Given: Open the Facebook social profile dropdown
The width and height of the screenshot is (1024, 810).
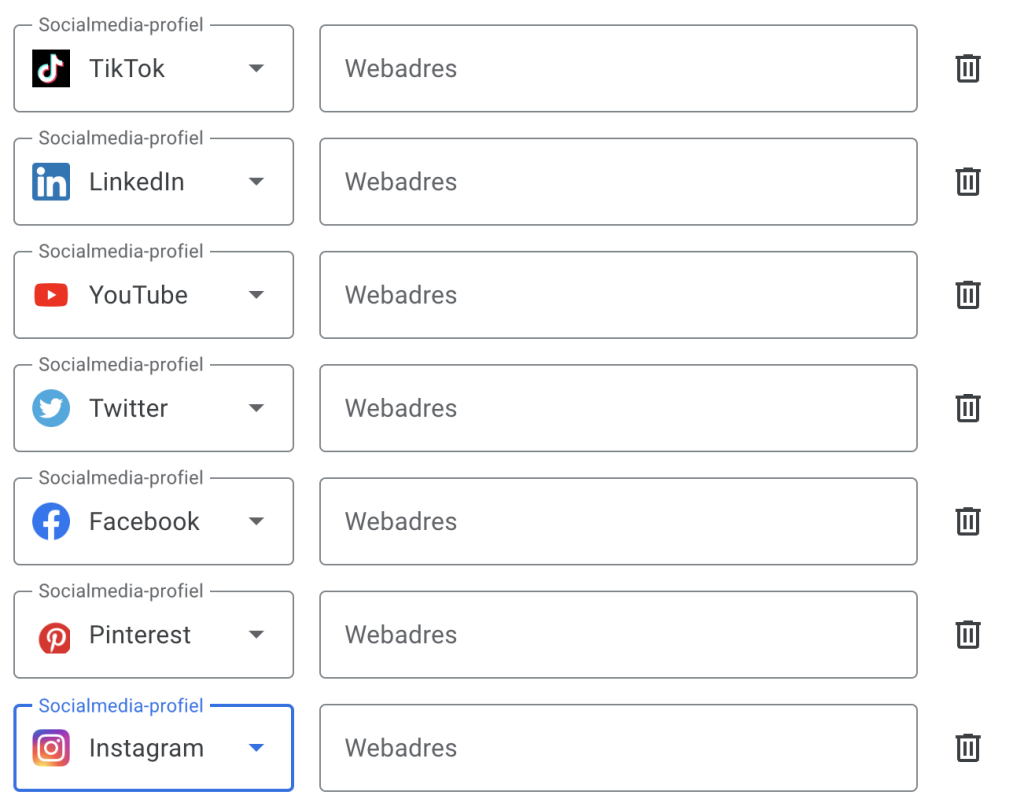Looking at the screenshot, I should point(256,521).
